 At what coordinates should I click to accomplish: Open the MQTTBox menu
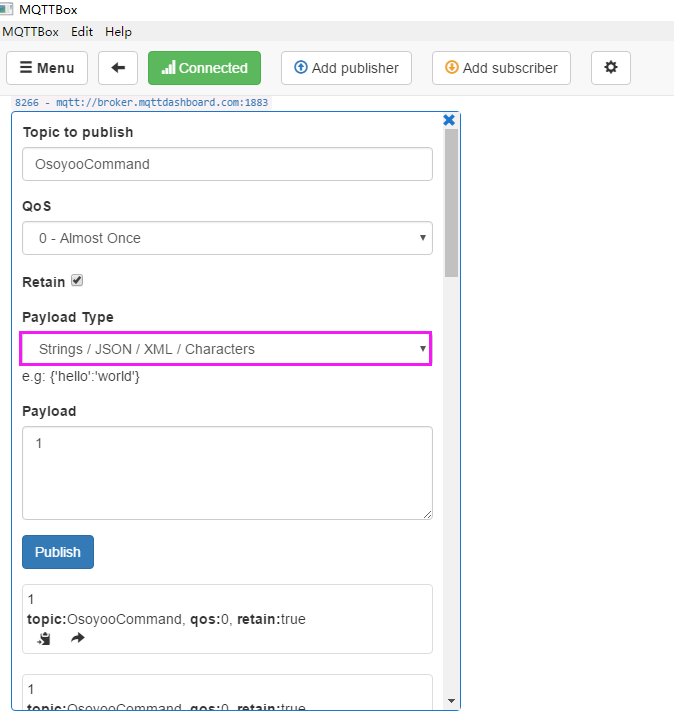tap(30, 32)
